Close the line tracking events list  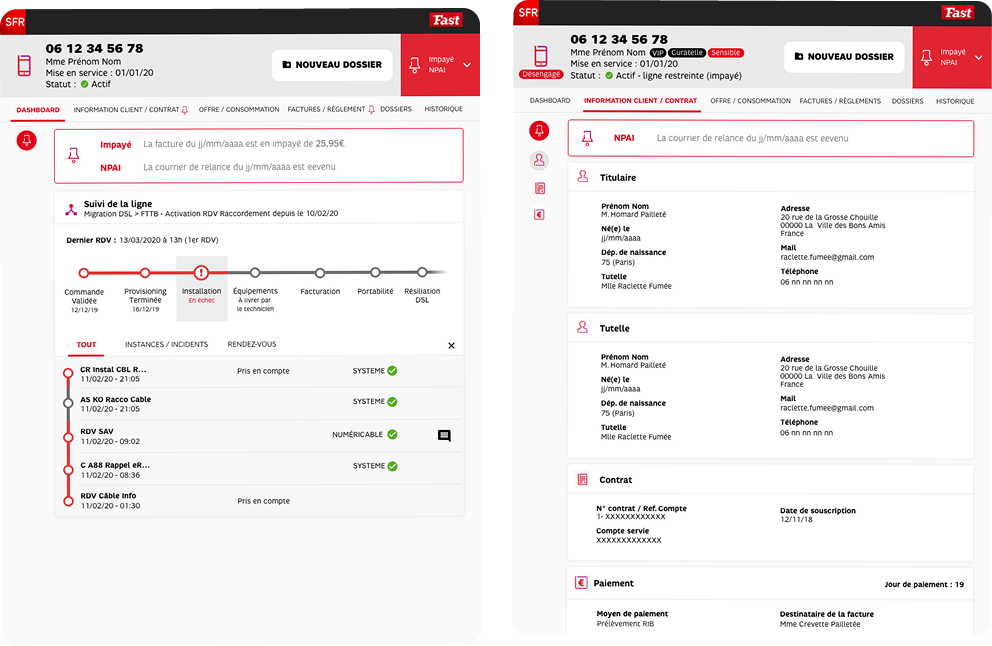[451, 346]
